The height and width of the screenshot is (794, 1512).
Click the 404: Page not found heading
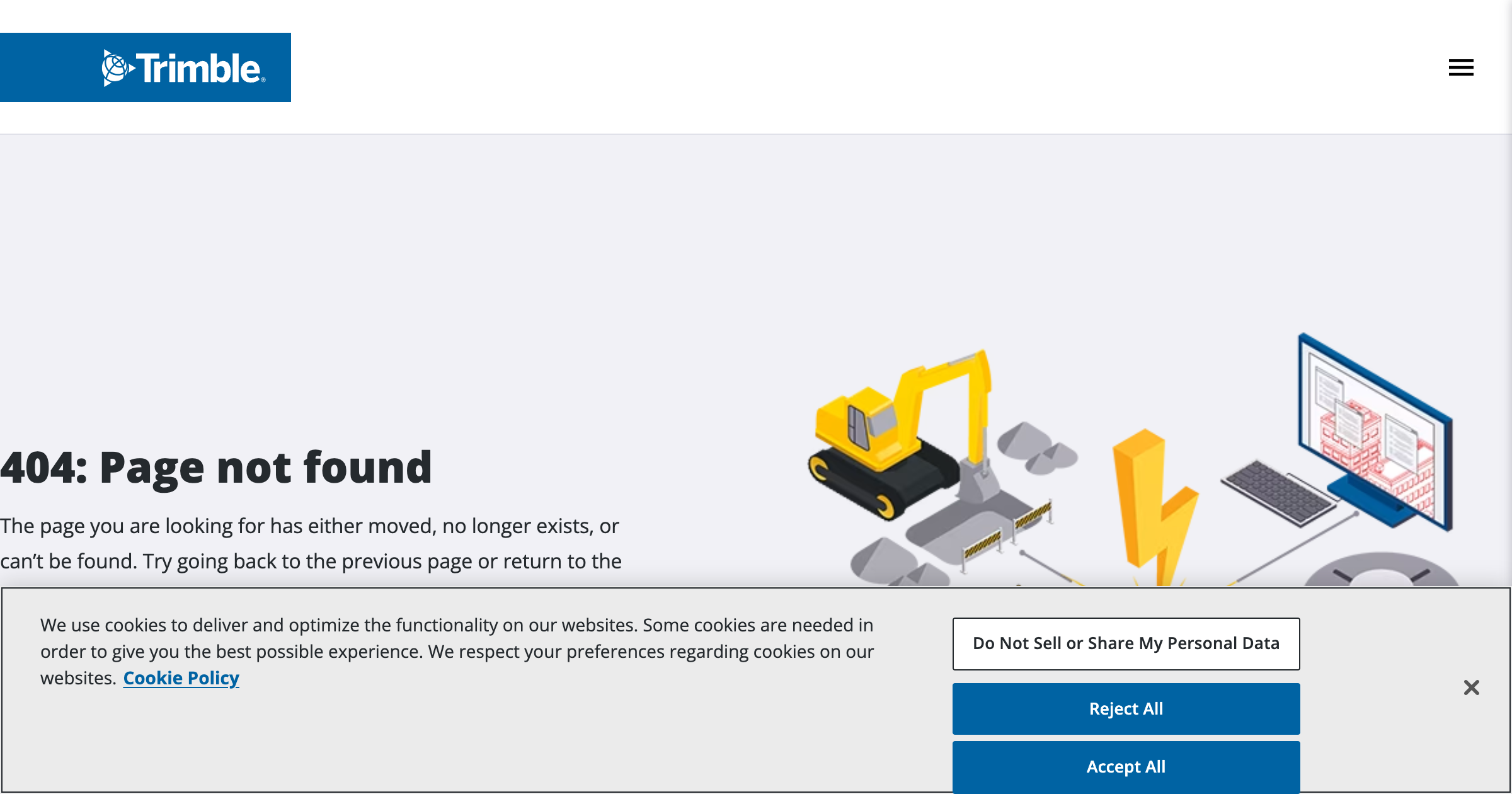click(216, 468)
